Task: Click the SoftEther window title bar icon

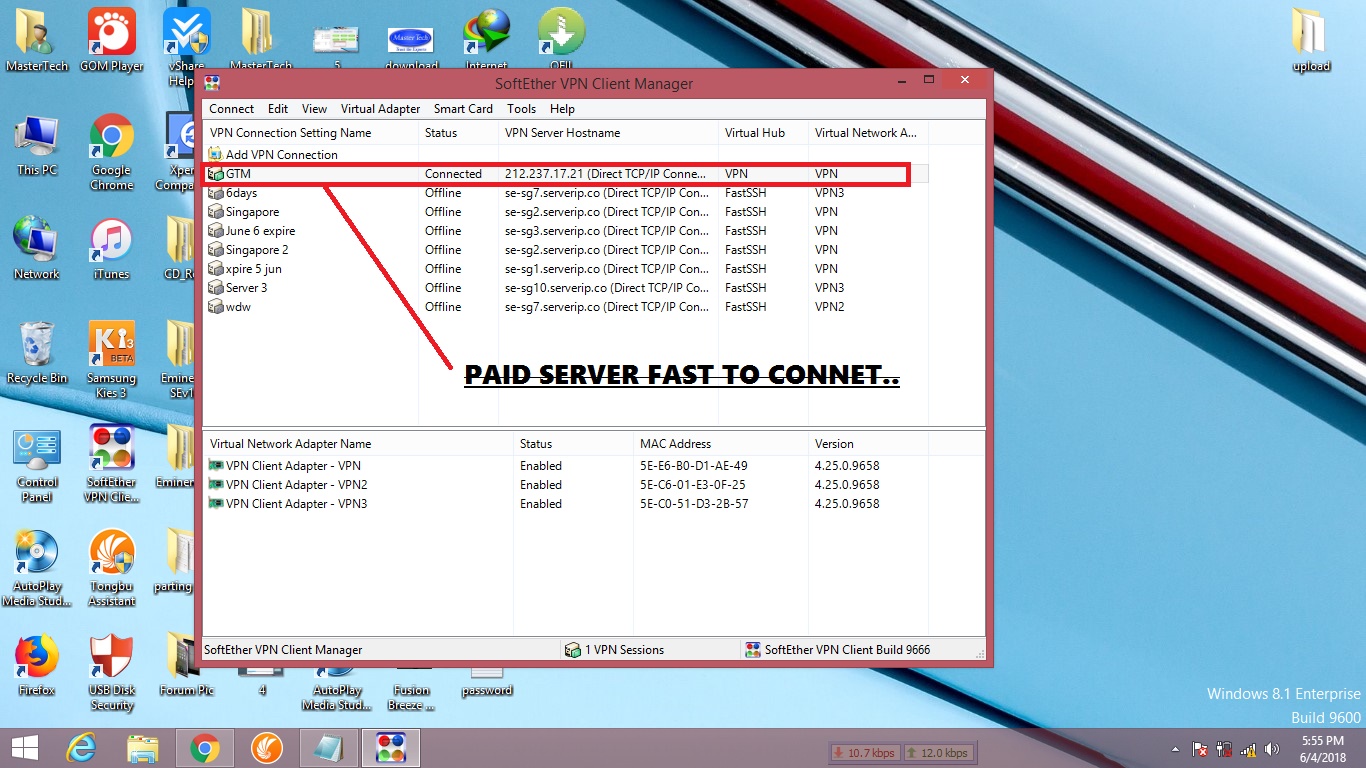Action: [x=212, y=83]
